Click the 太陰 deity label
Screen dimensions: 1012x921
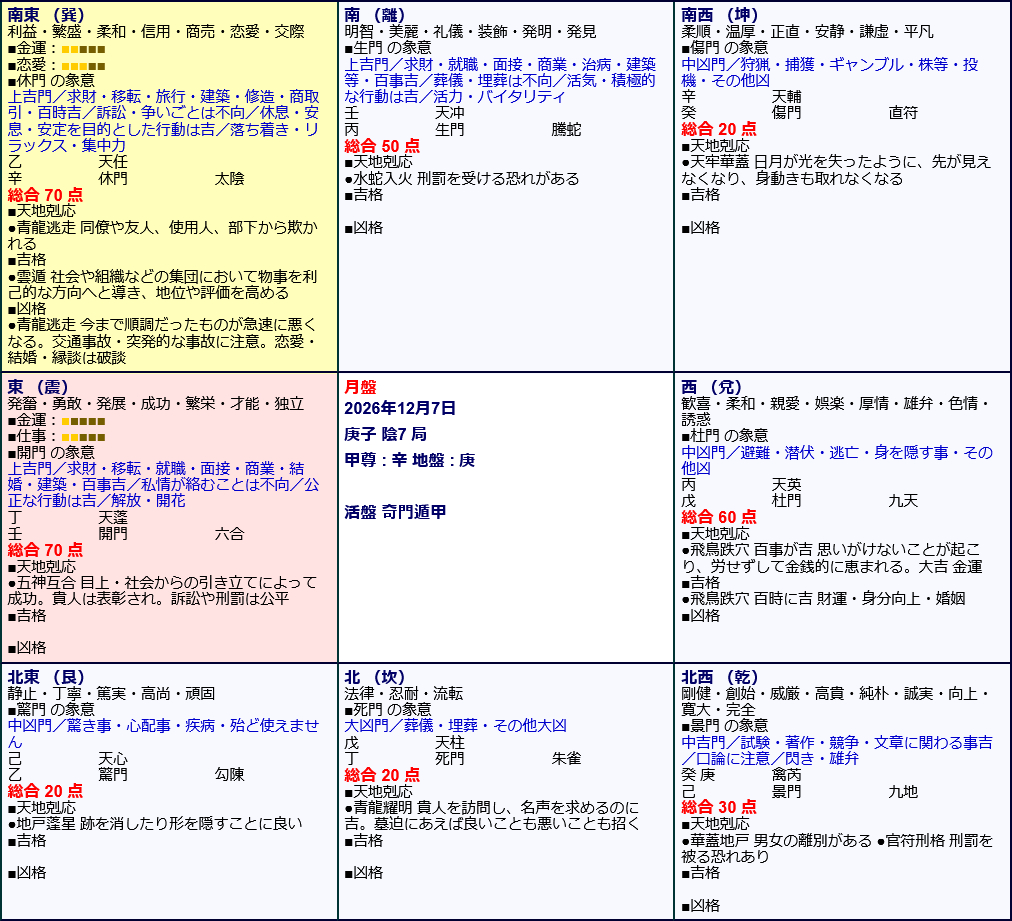[x=229, y=178]
